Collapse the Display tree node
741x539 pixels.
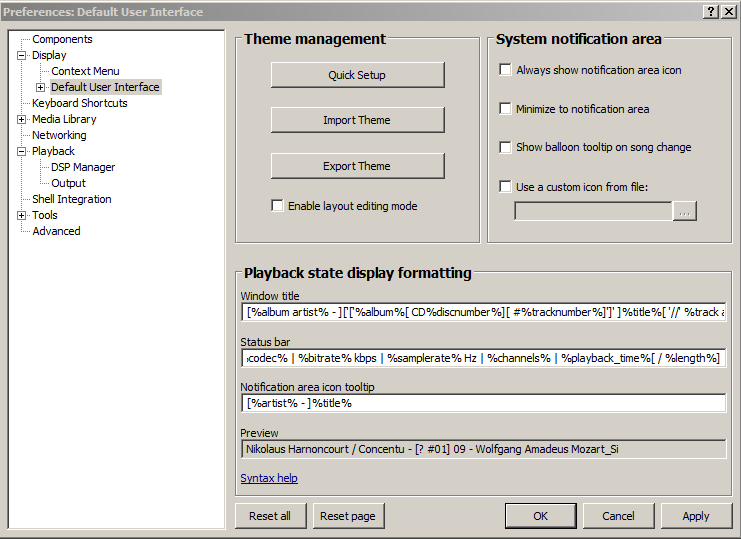pos(22,56)
